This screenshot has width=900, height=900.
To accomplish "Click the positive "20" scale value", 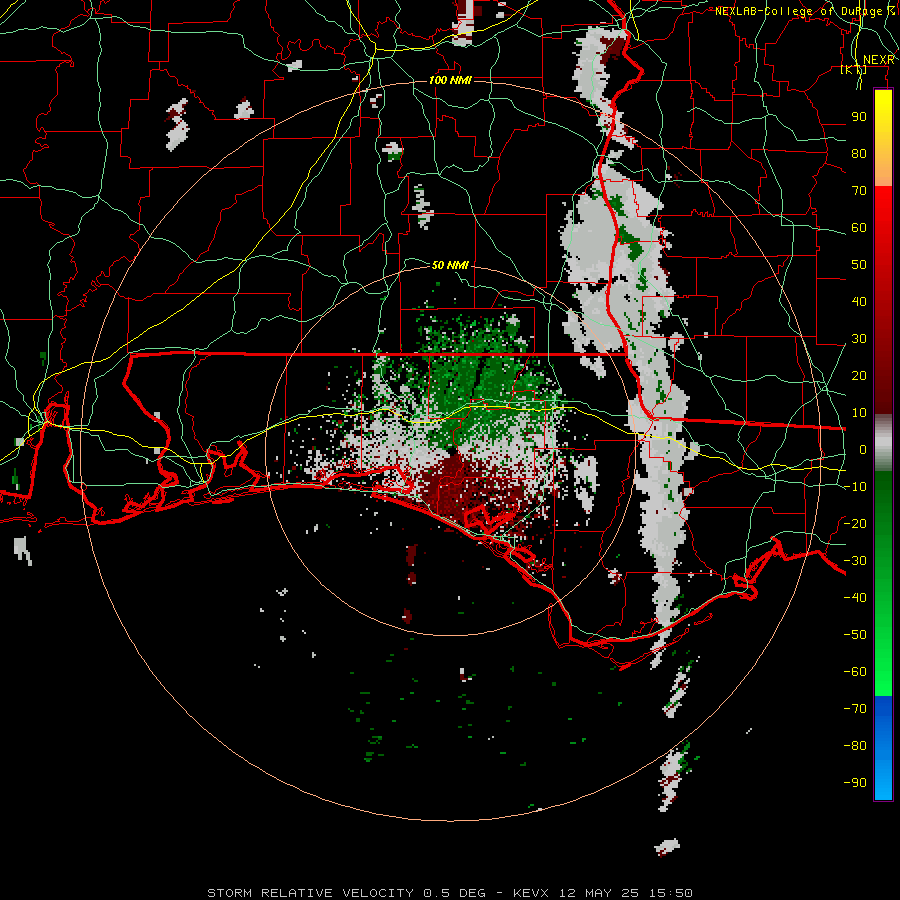I will pos(859,375).
